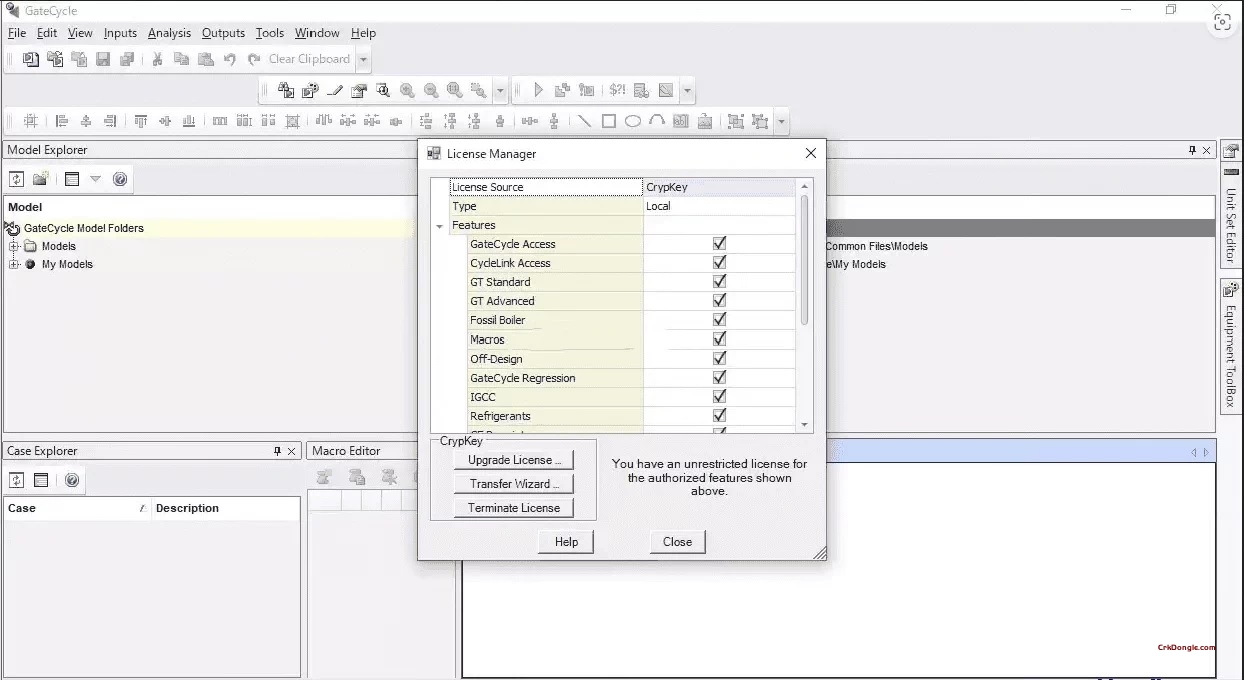Uncheck the Fossil Boiler feature
This screenshot has height=680, width=1244.
click(717, 319)
